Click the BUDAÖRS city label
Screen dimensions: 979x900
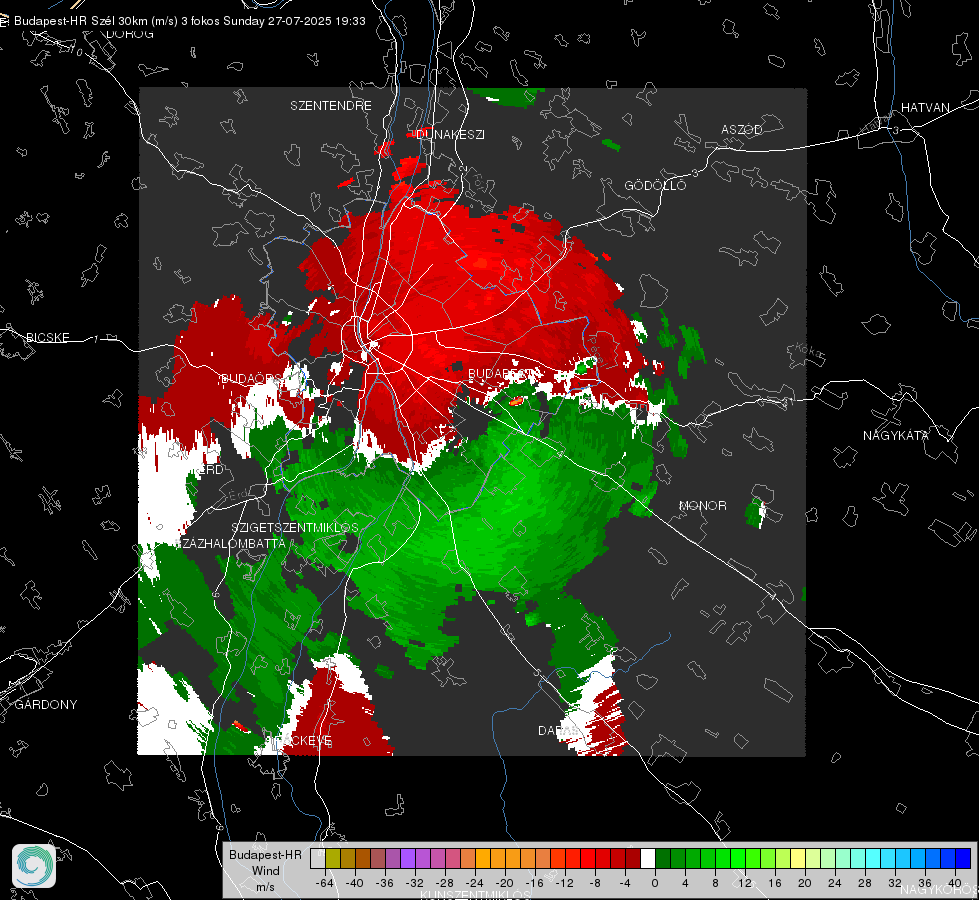[x=251, y=378]
